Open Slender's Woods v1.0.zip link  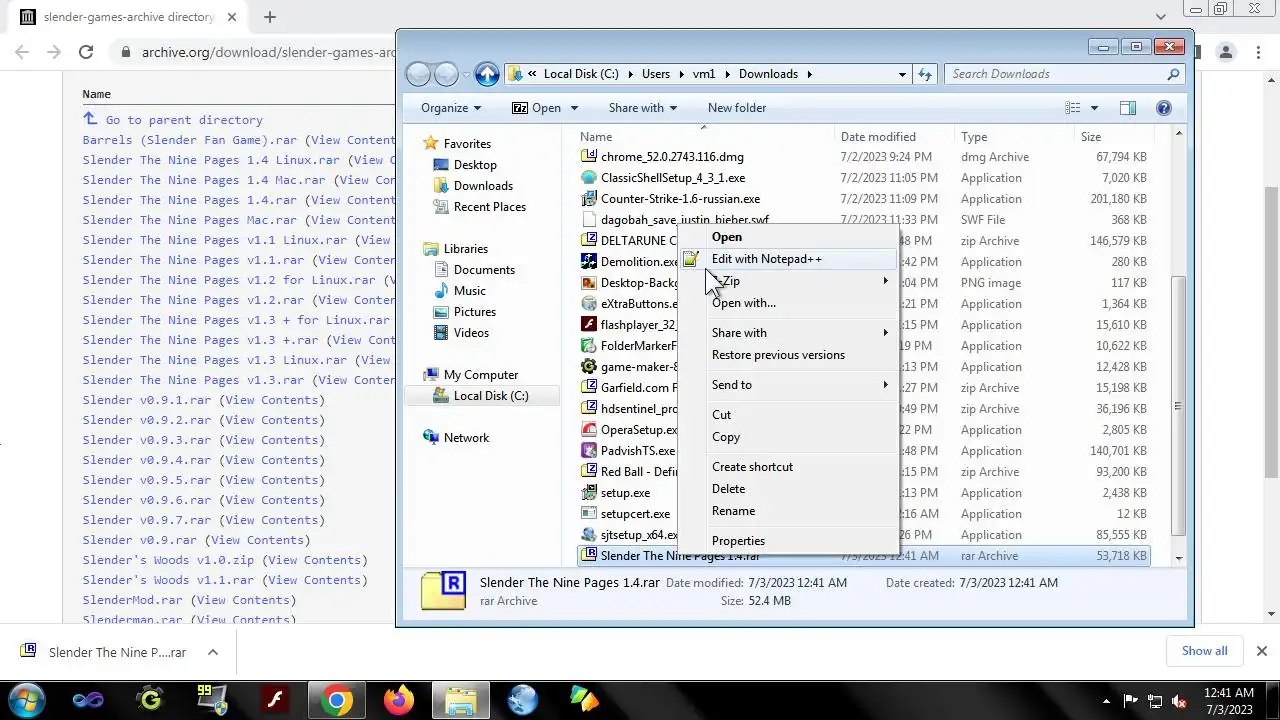click(x=168, y=560)
